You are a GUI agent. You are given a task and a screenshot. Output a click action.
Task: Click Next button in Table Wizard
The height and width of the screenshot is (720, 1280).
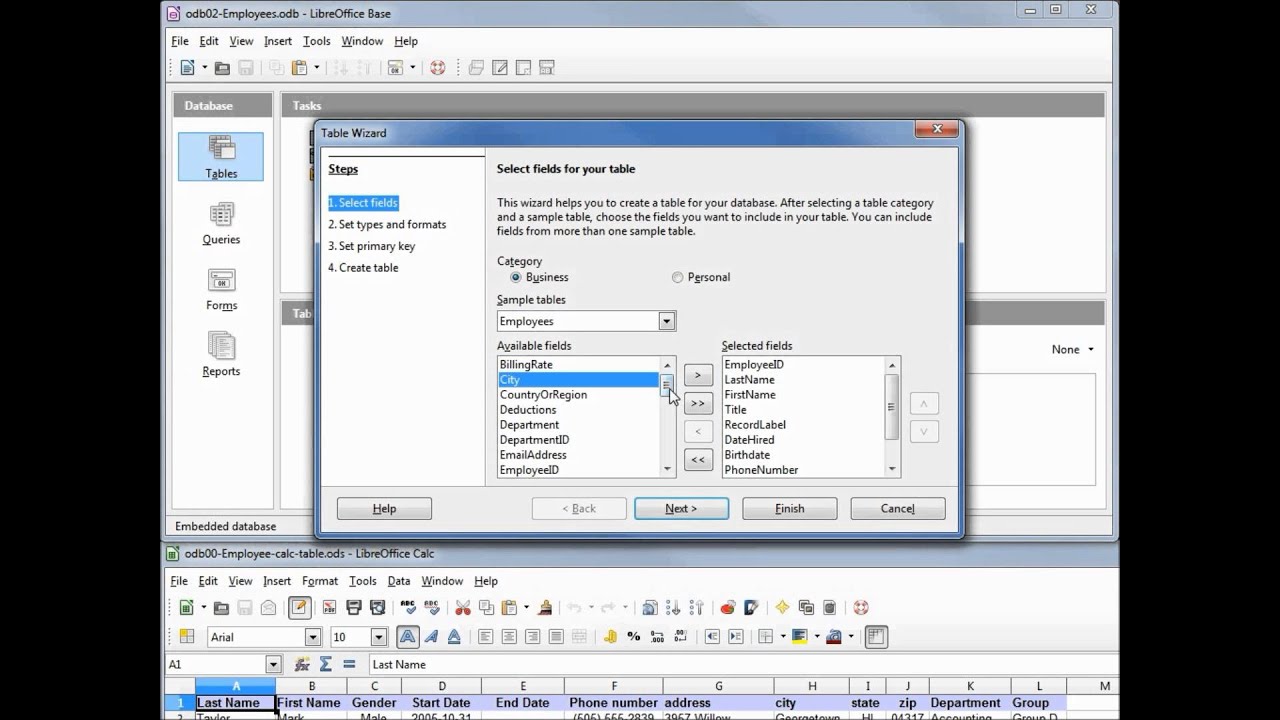tap(681, 508)
